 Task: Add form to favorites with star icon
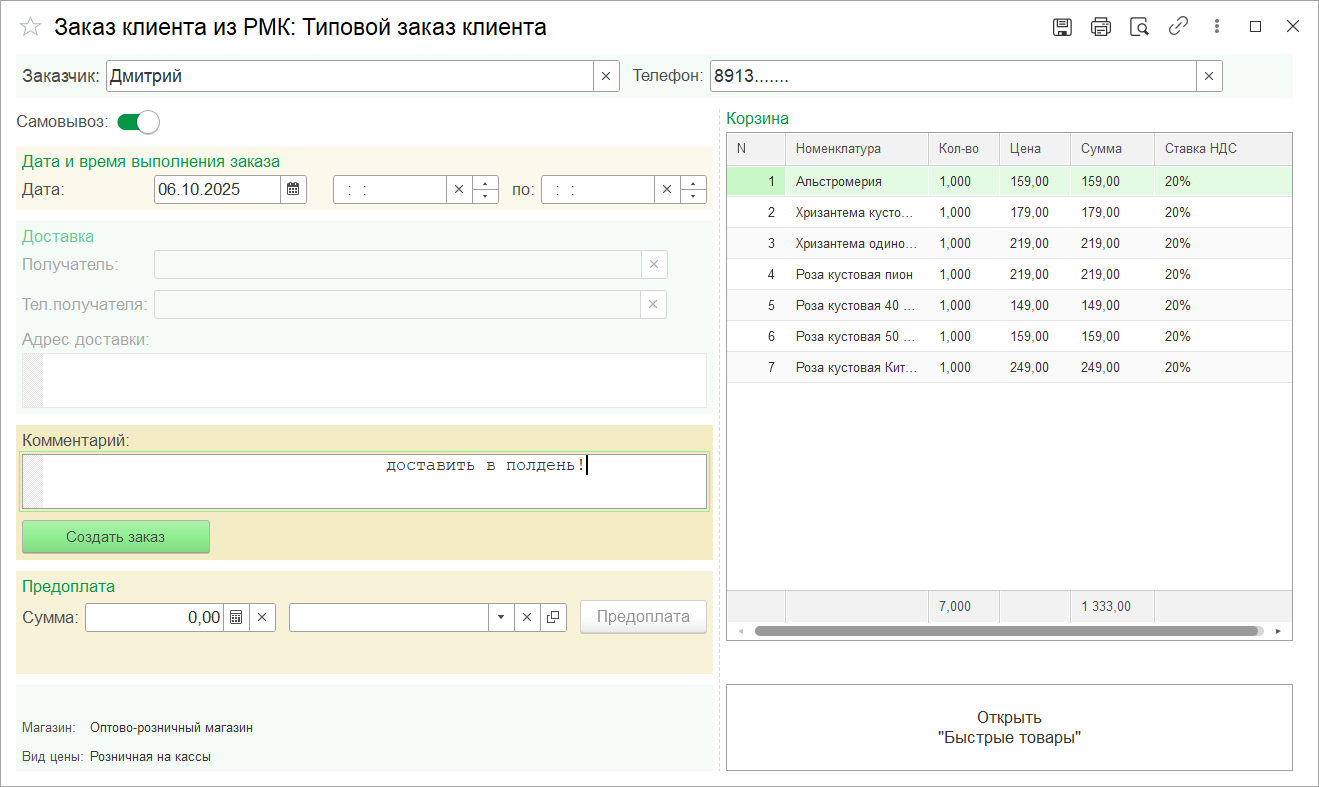(x=31, y=27)
